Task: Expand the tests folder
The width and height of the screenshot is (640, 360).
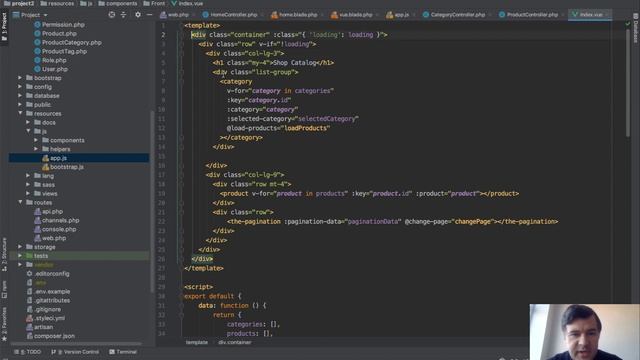Action: pos(20,256)
